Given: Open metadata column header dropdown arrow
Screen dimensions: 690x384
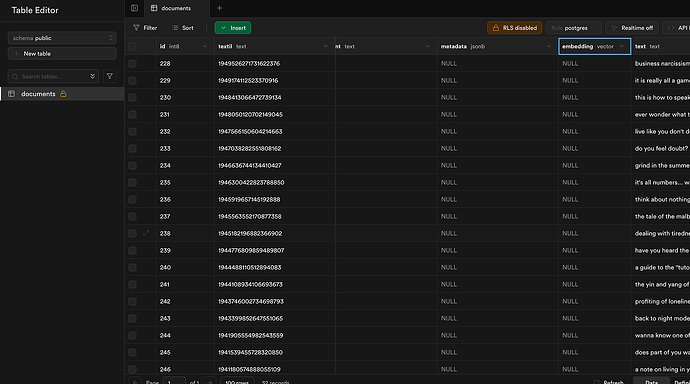Looking at the screenshot, I should [548, 46].
